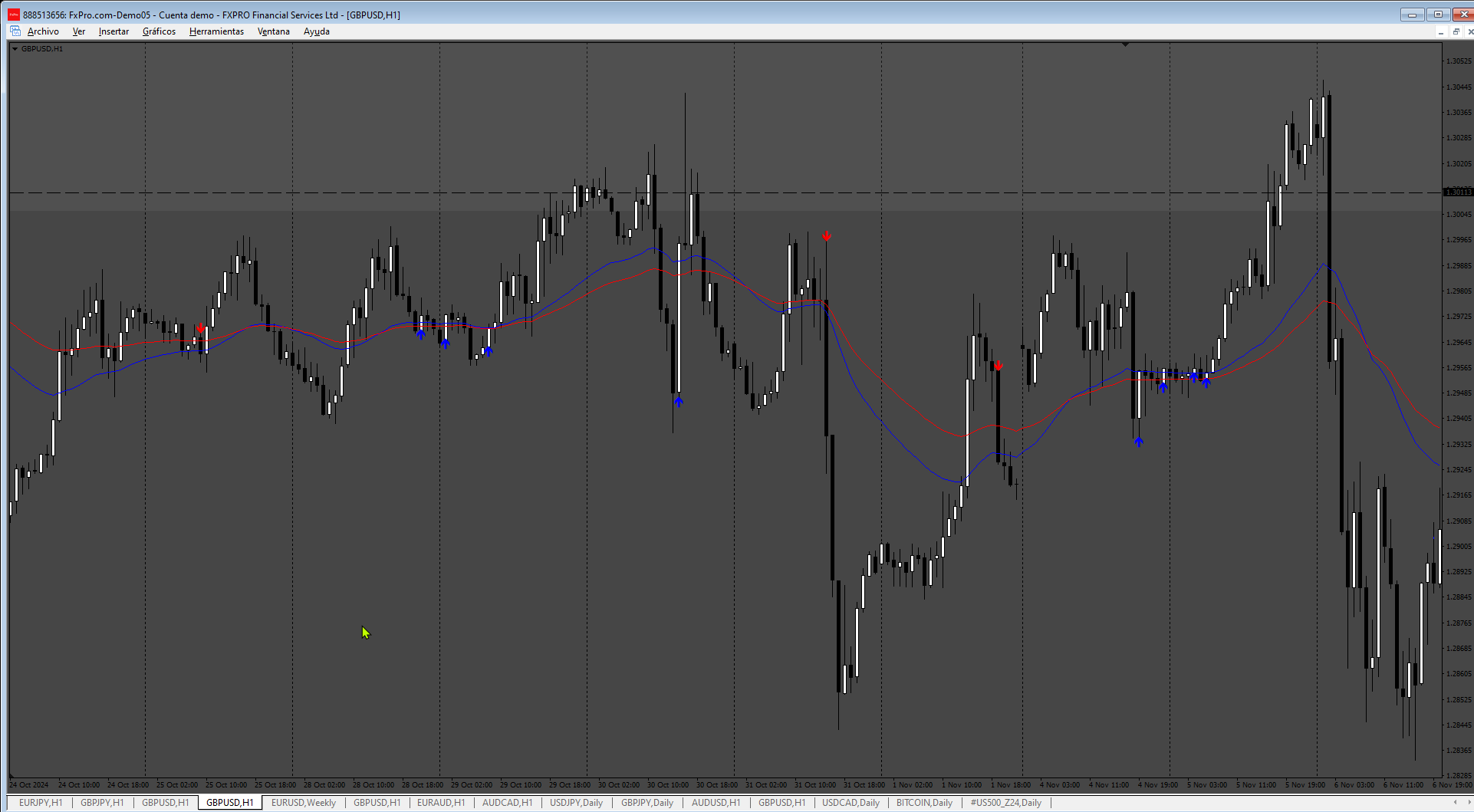Switch to the USDCAD,Daily chart tab
The image size is (1474, 812).
(851, 803)
